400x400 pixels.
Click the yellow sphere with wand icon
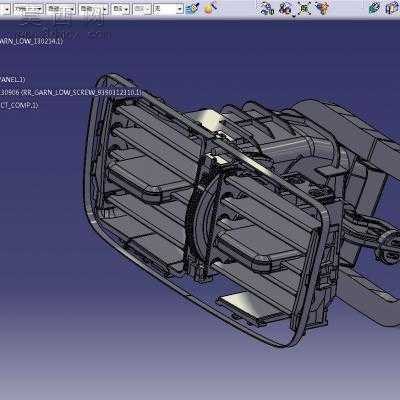(211, 7)
